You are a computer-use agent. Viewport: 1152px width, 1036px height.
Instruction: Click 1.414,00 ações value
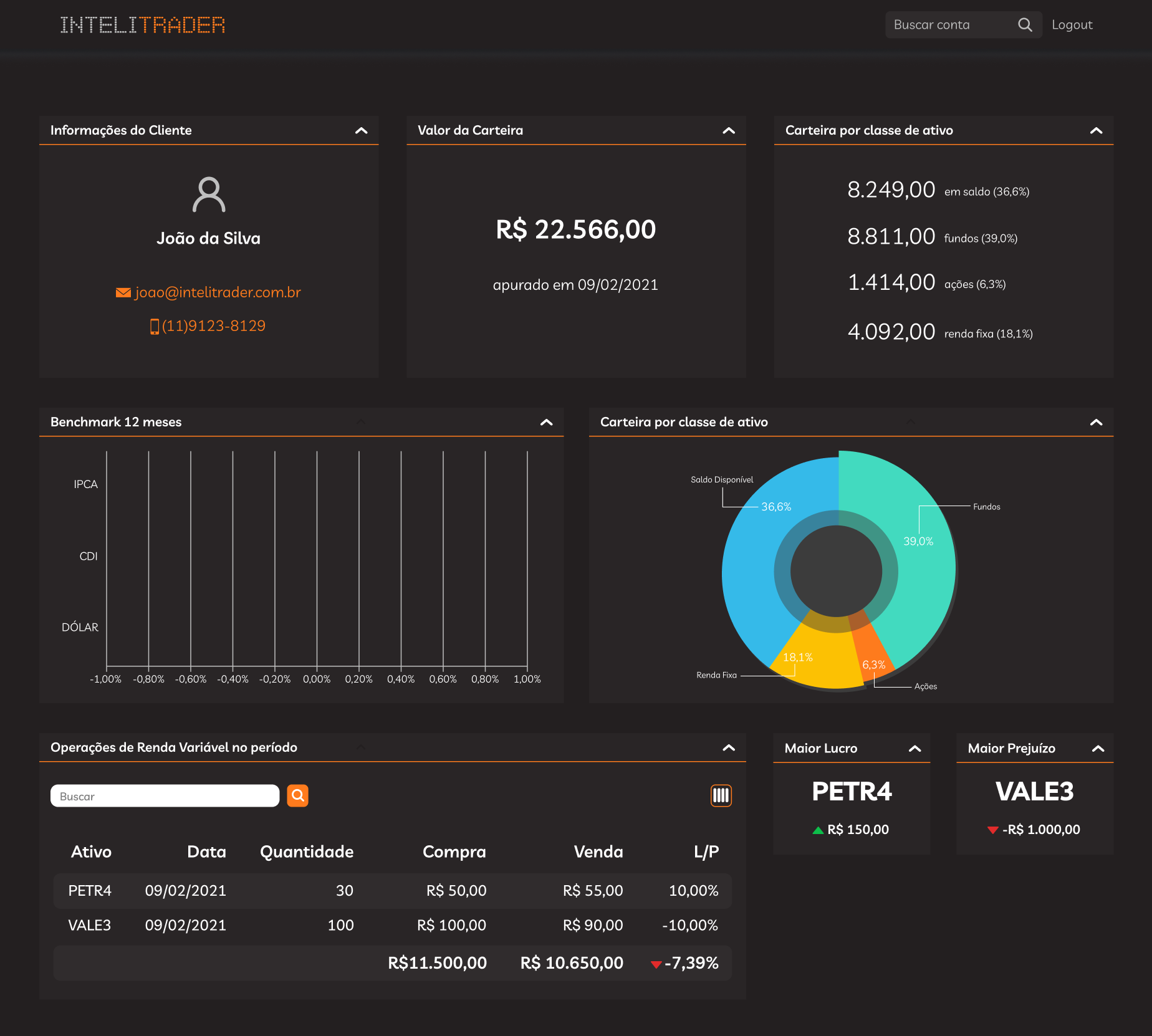pos(891,283)
